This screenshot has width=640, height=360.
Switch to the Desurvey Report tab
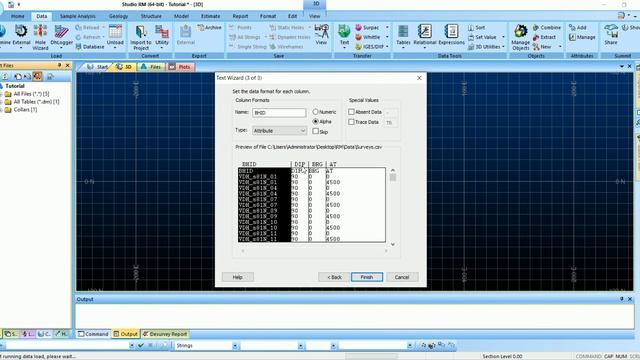[165, 334]
